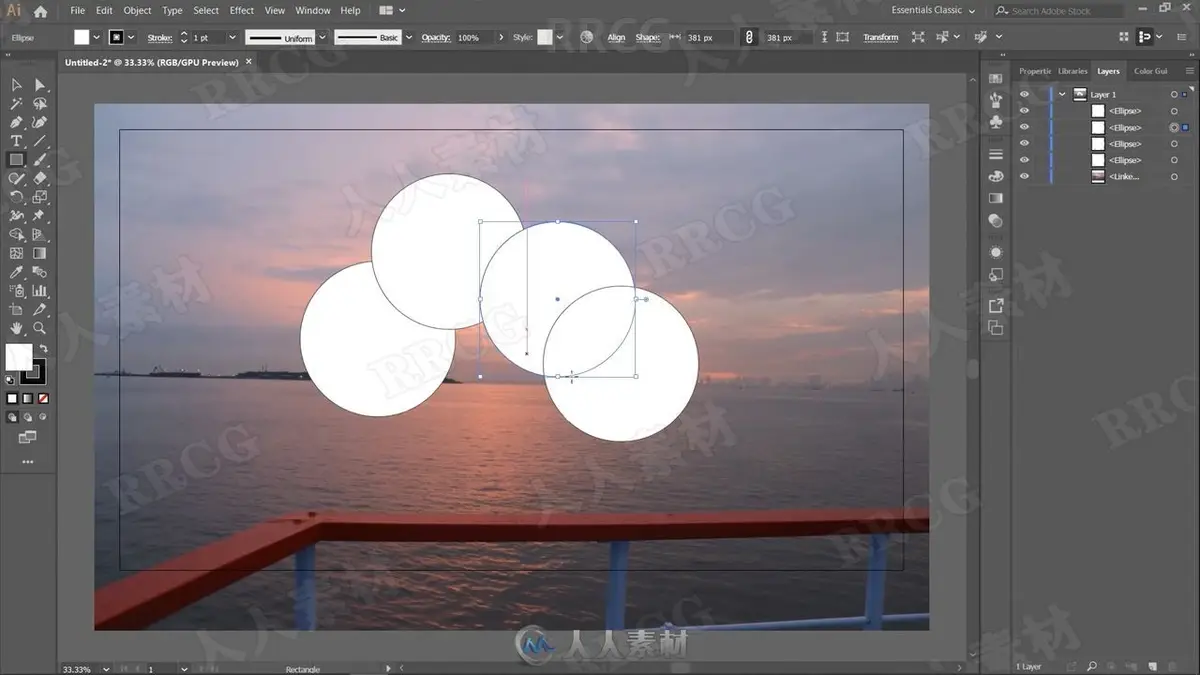
Task: Open the arrange documents layout switcher
Action: point(392,10)
